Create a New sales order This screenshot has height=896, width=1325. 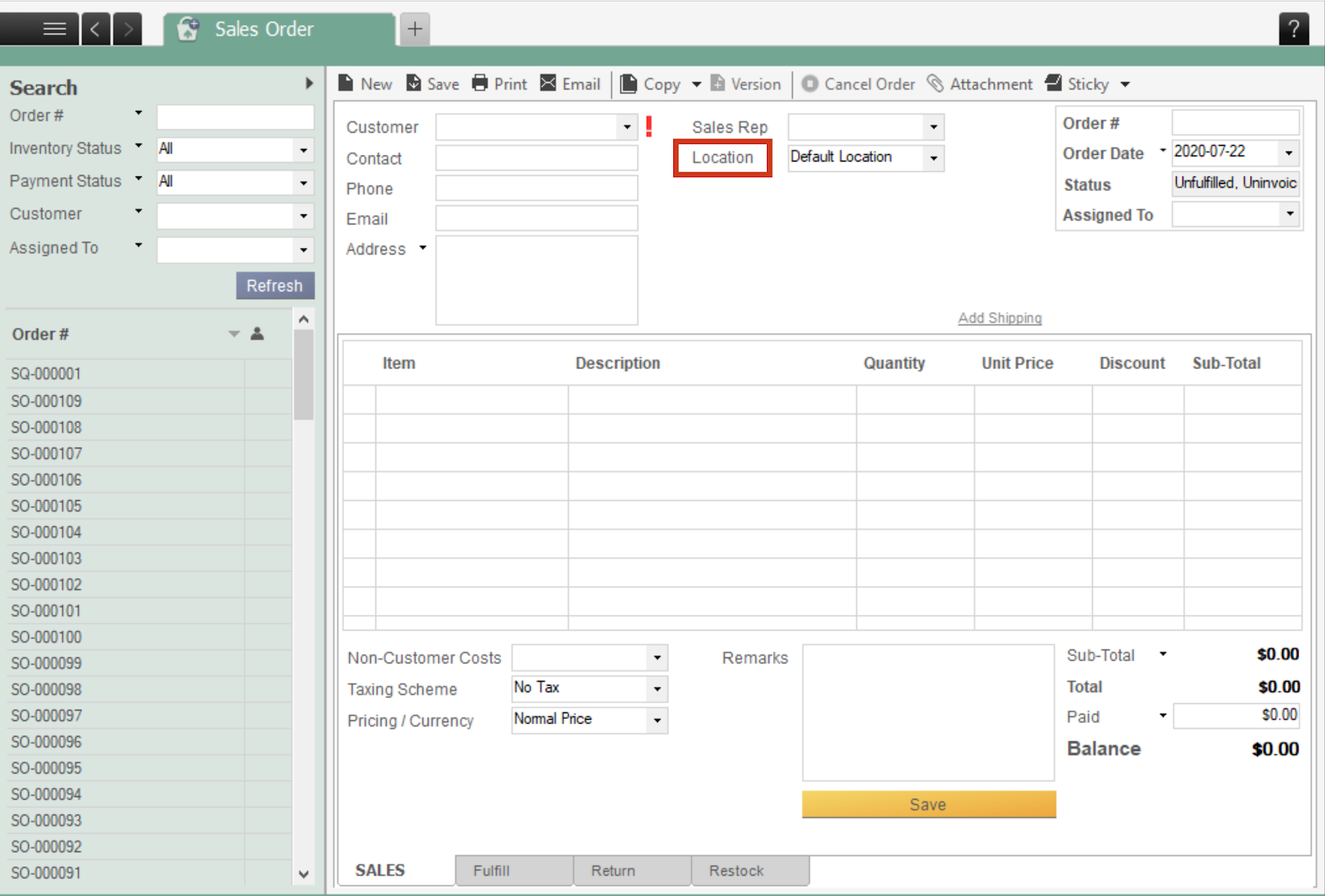(365, 84)
